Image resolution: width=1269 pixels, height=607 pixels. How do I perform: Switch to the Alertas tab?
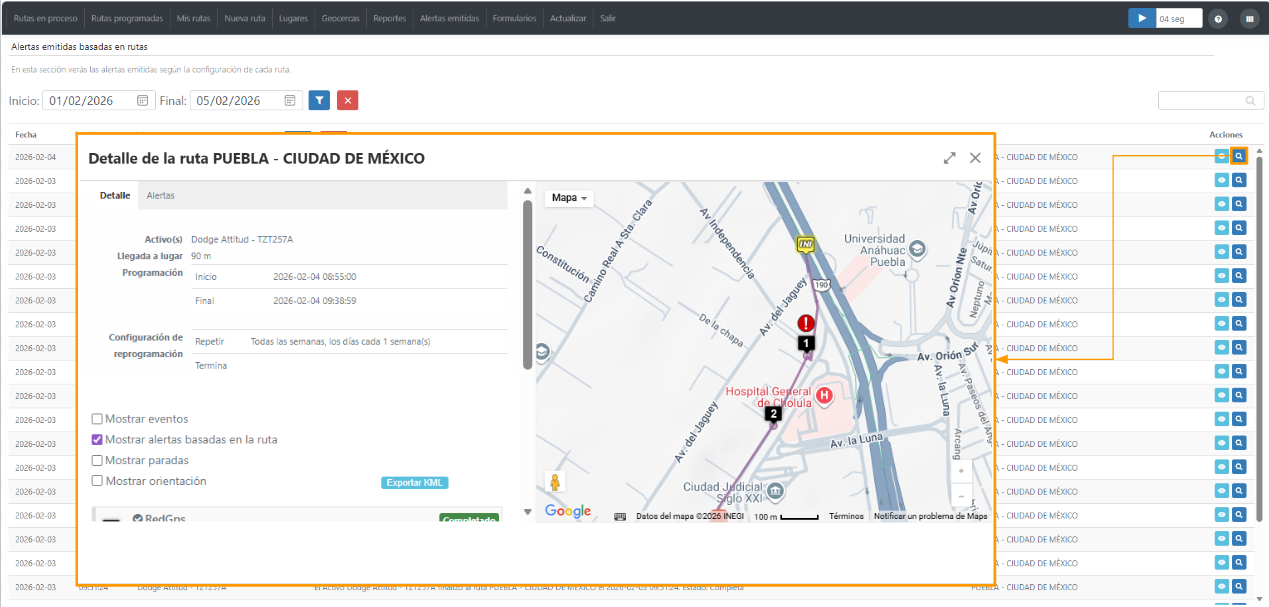click(x=161, y=195)
